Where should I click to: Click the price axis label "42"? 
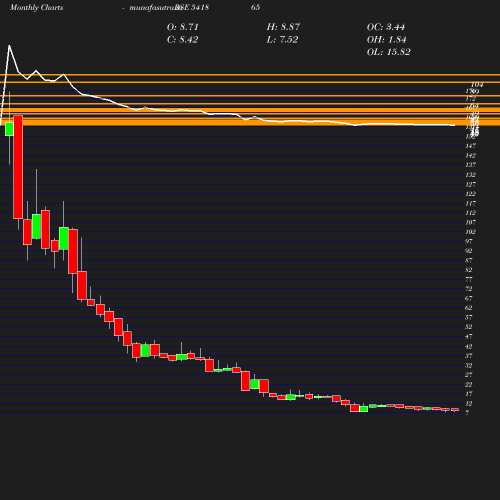(x=469, y=346)
